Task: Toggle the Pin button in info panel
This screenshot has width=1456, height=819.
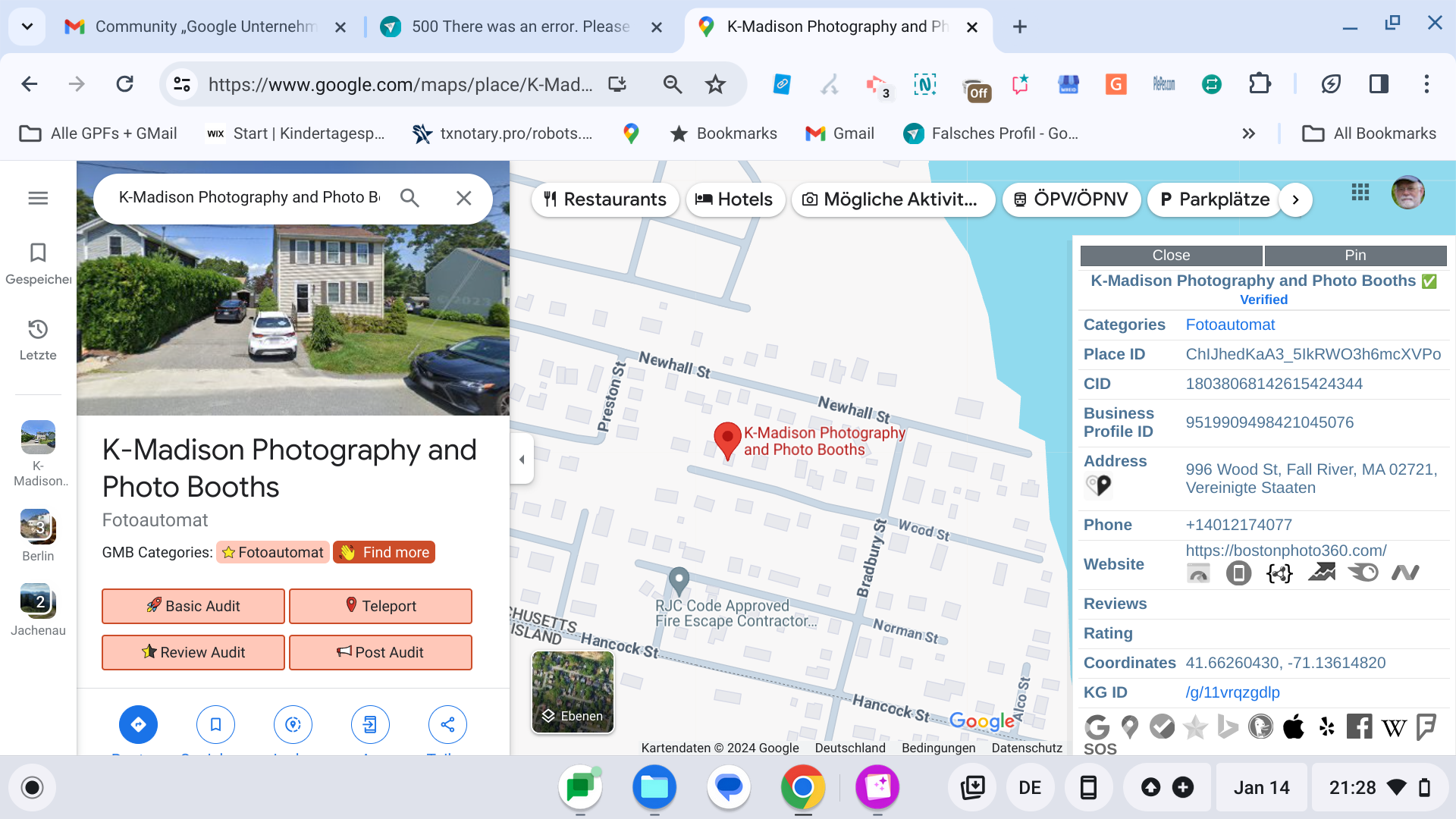Action: 1355,256
